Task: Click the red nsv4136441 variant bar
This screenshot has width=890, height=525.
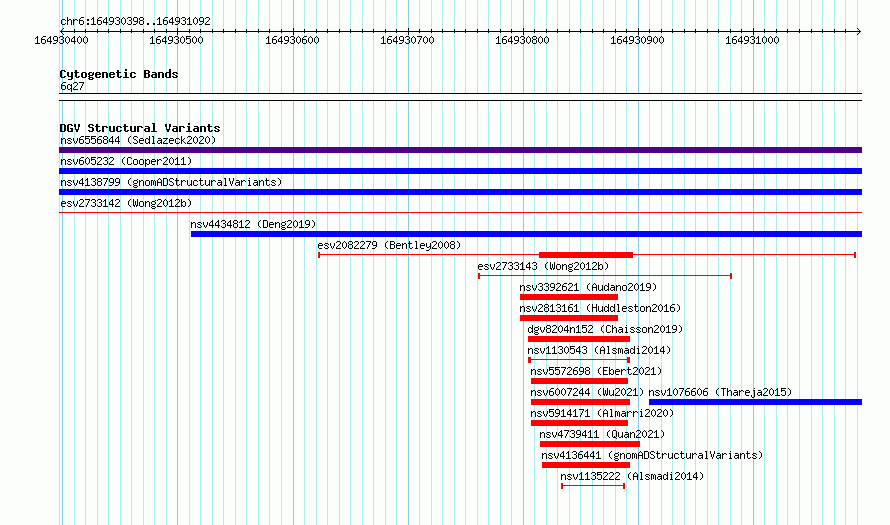Action: click(586, 465)
